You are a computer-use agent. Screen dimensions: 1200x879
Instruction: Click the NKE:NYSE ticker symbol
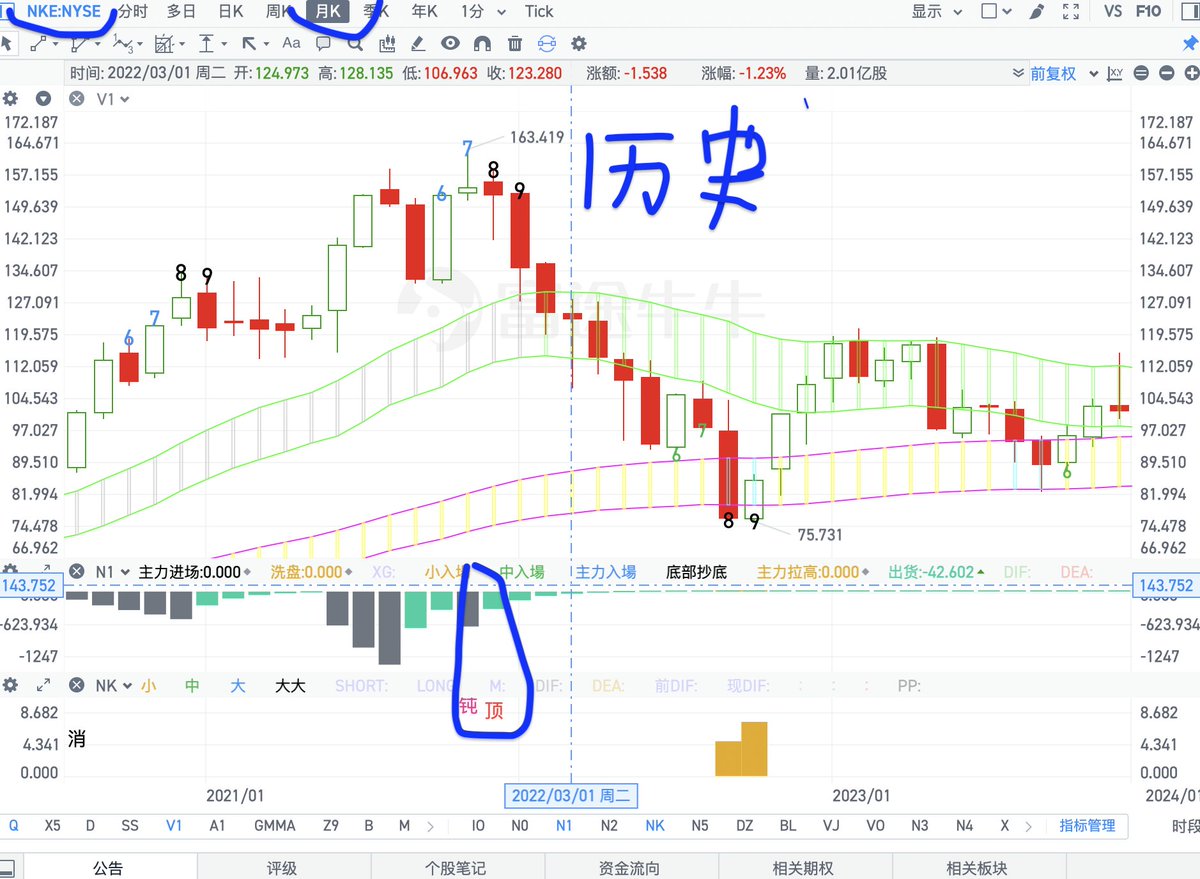[x=65, y=11]
